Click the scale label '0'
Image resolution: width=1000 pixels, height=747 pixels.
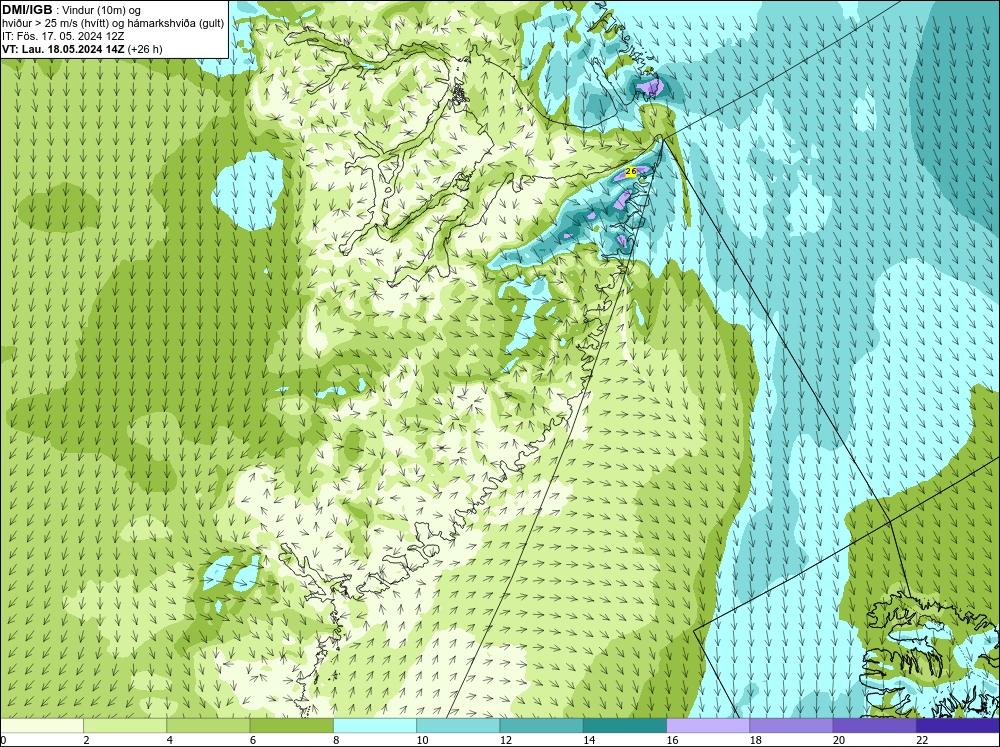(3, 740)
